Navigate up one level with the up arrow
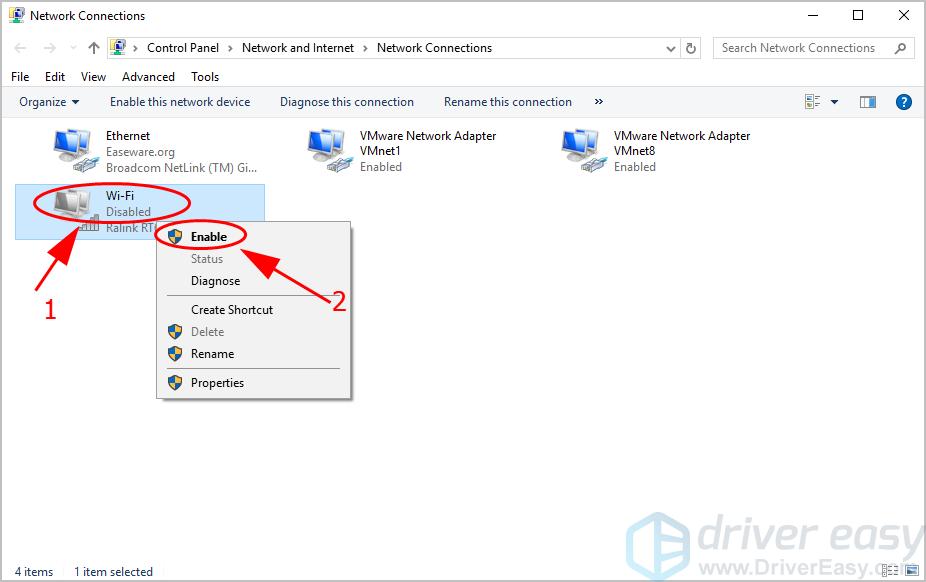926x582 pixels. point(92,47)
